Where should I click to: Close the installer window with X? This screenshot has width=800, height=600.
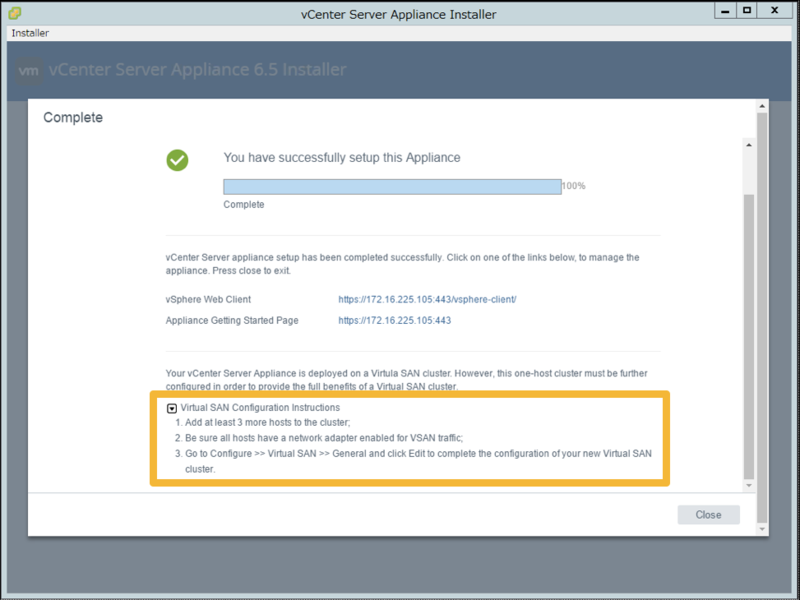tap(774, 11)
